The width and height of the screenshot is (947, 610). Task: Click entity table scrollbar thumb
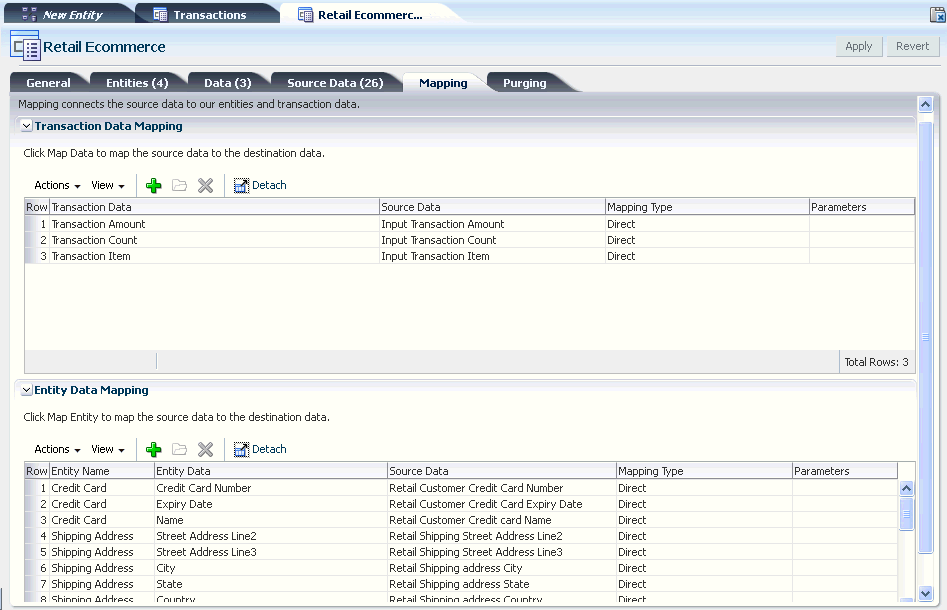[x=906, y=514]
